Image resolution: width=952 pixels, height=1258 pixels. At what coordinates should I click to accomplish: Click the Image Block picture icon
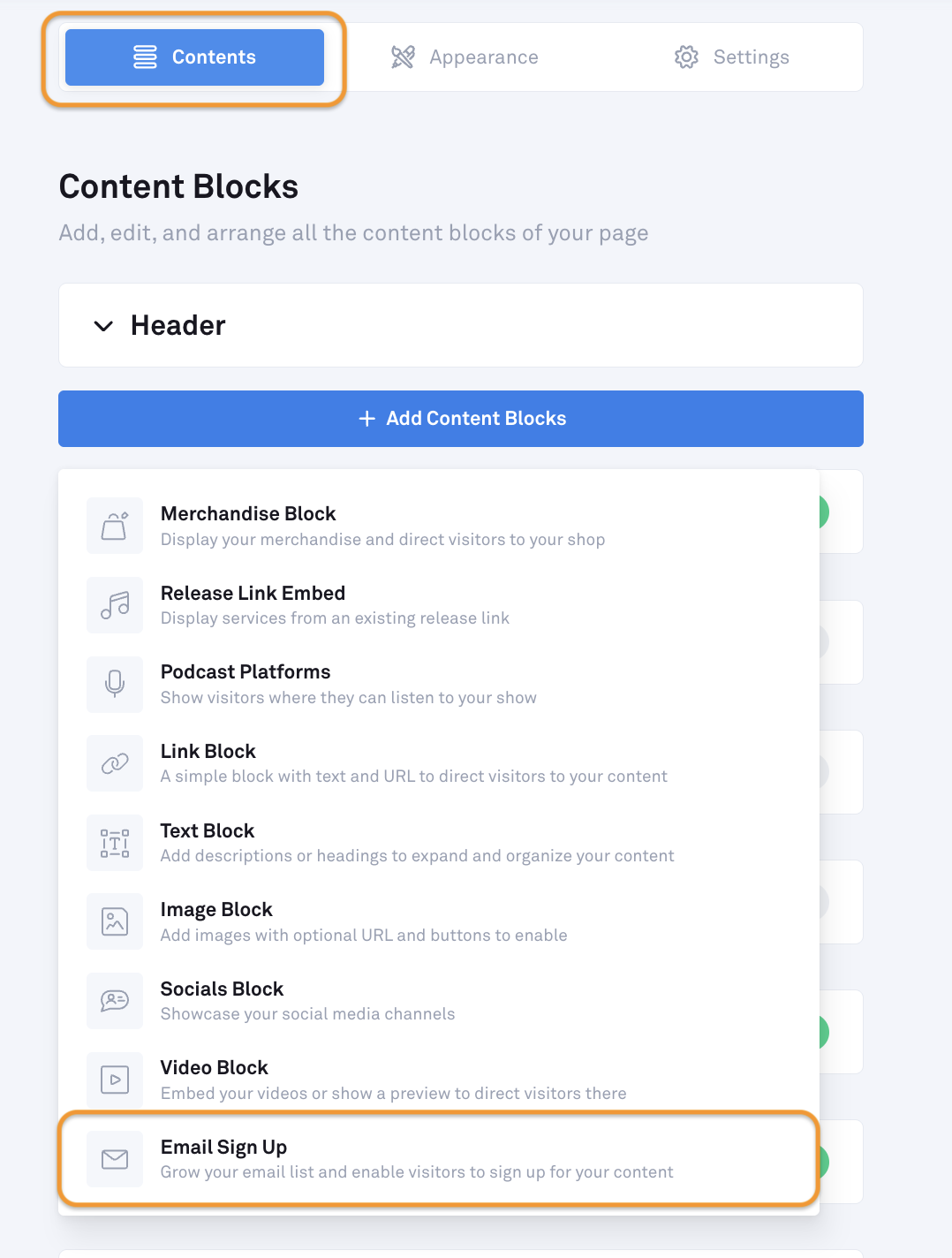[115, 921]
